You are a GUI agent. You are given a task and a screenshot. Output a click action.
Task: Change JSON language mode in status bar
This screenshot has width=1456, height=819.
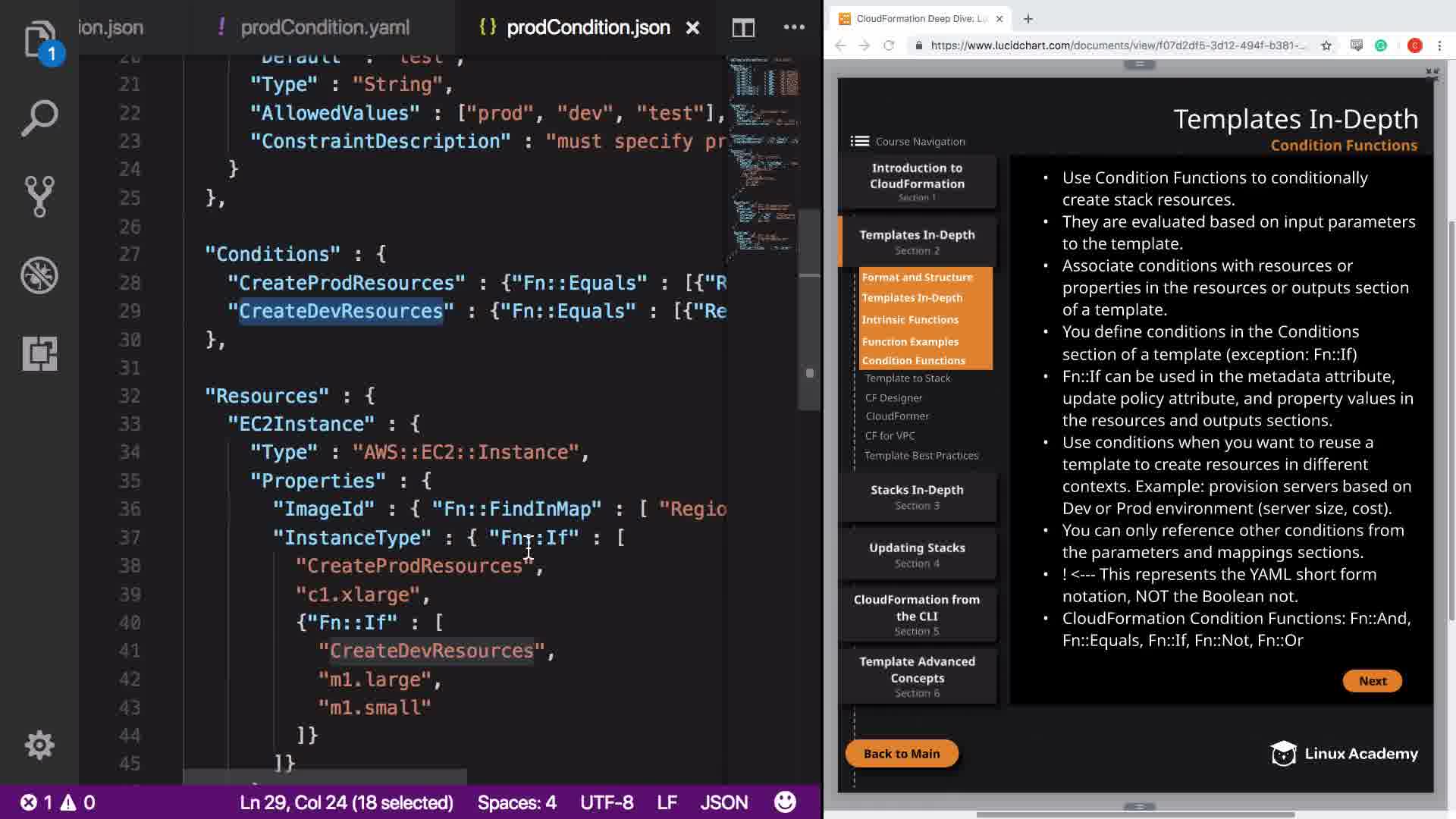(x=723, y=802)
